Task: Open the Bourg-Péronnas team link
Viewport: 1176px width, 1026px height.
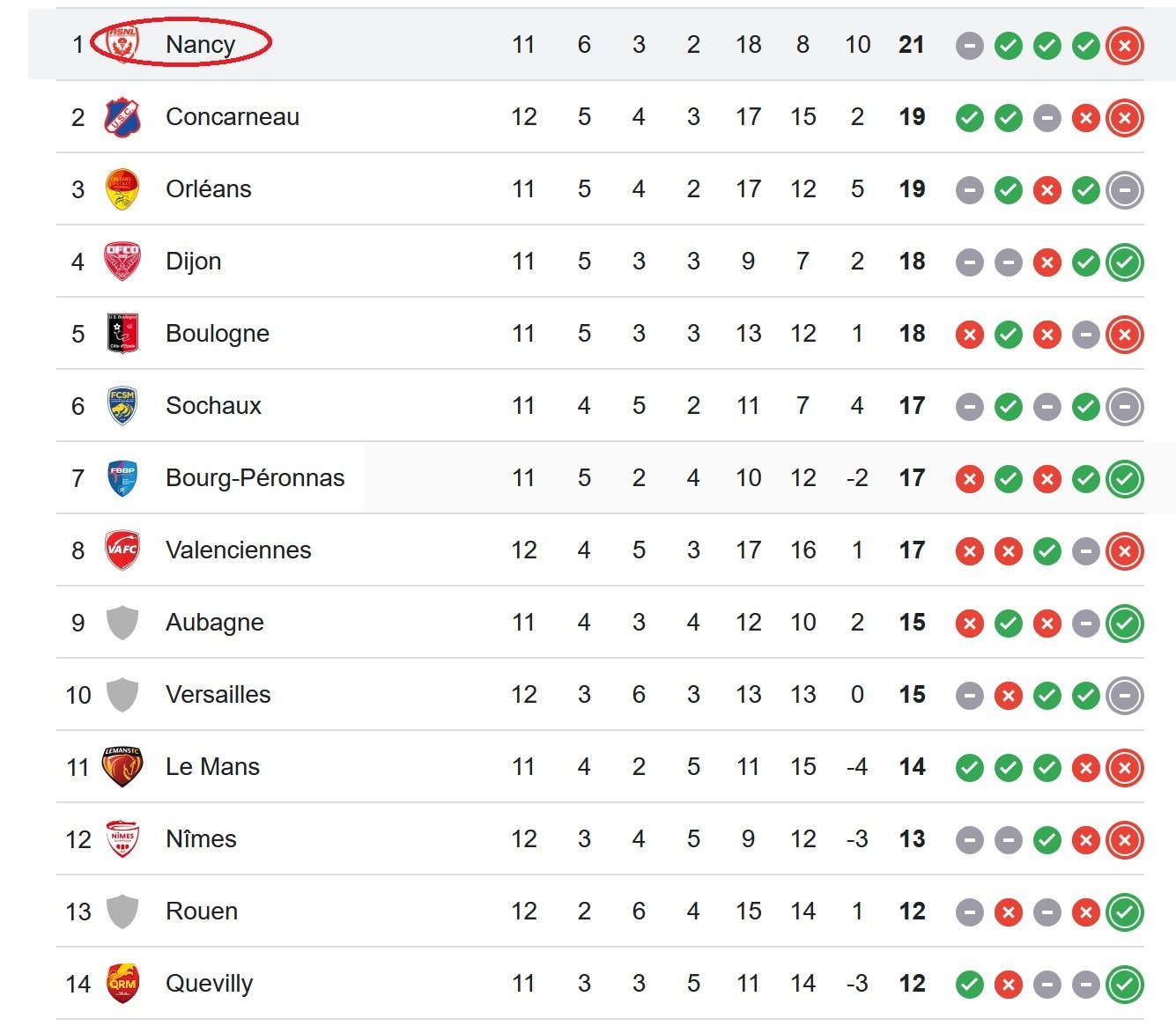Action: coord(255,477)
